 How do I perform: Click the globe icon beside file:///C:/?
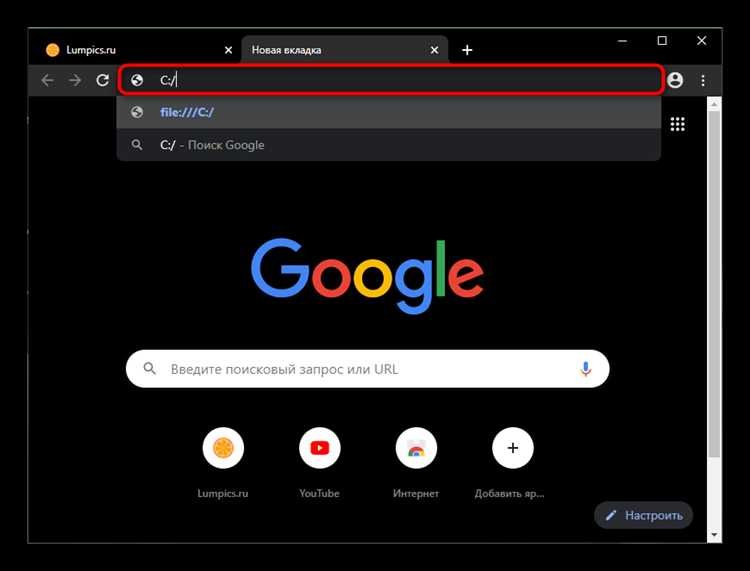coord(137,112)
